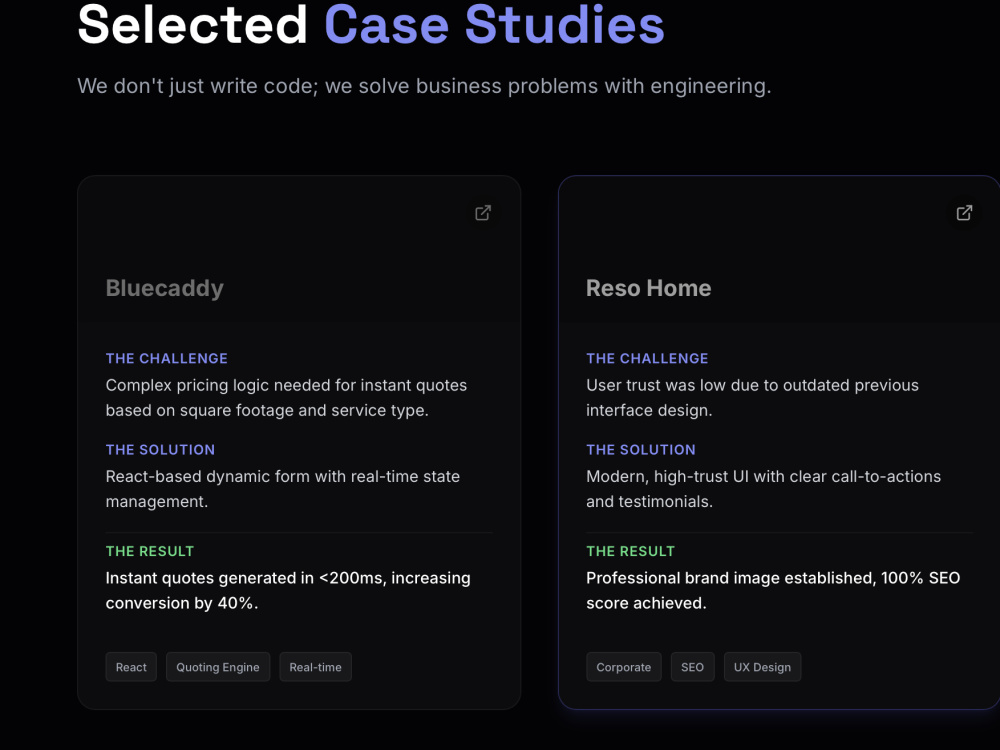Screen dimensions: 1000x750
Task: Select the UX Design tag
Action: [x=762, y=667]
